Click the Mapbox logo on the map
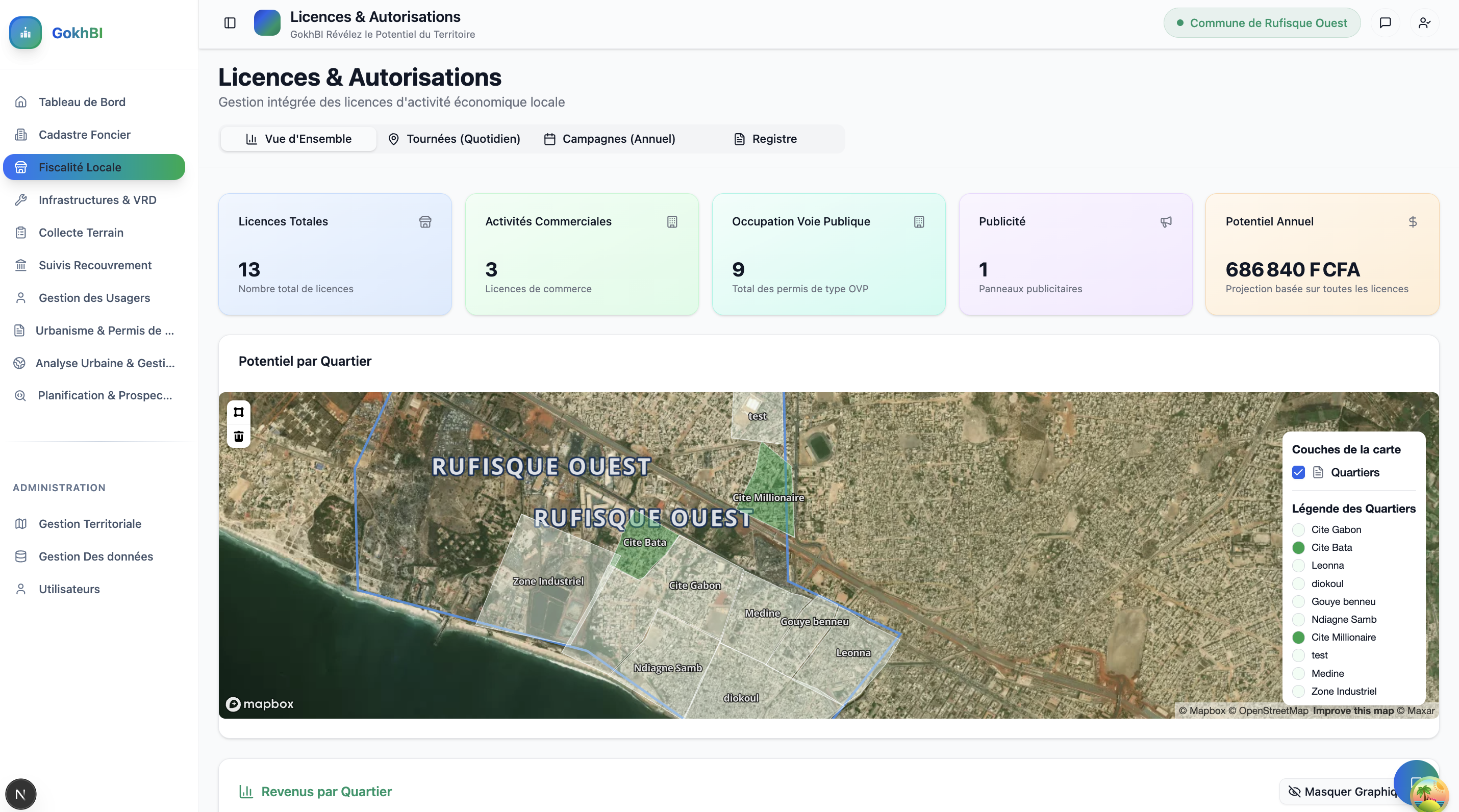 click(260, 704)
